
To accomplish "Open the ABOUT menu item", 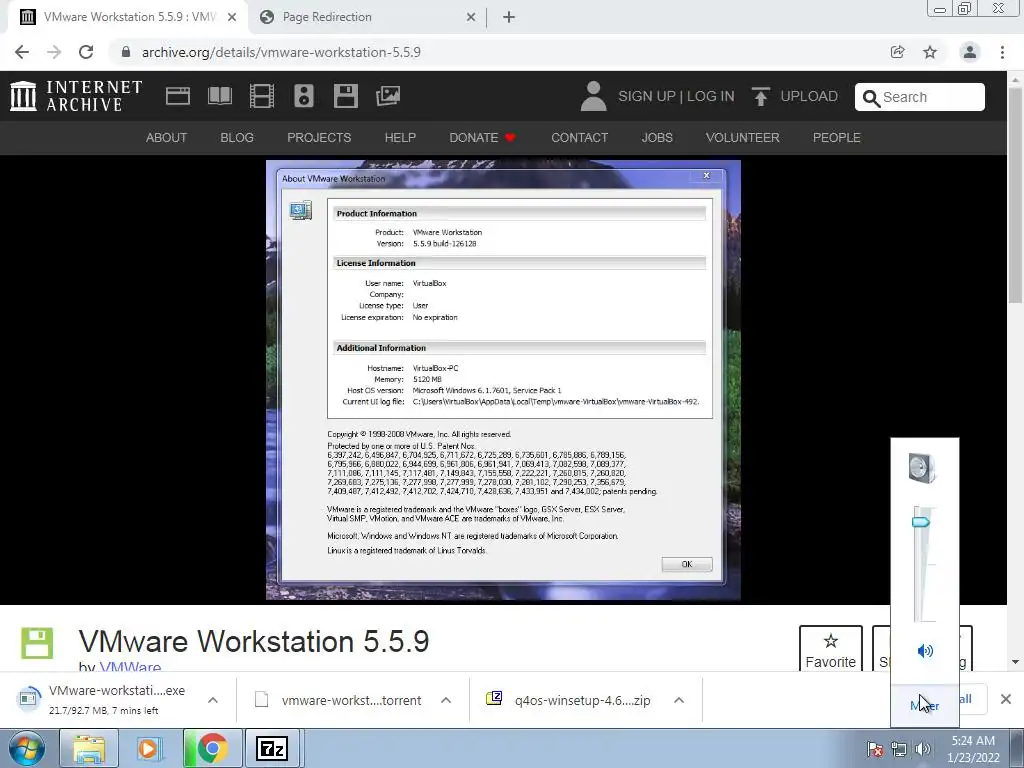I will (x=166, y=138).
